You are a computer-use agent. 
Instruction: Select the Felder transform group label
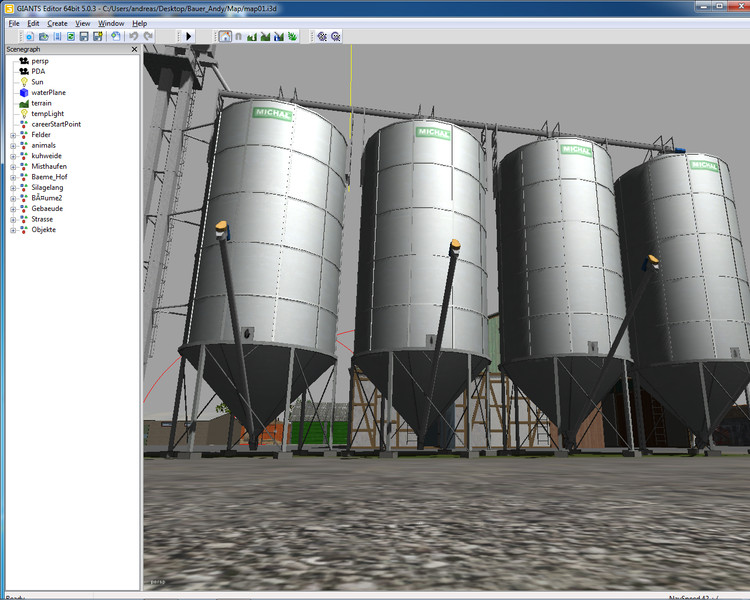point(41,135)
